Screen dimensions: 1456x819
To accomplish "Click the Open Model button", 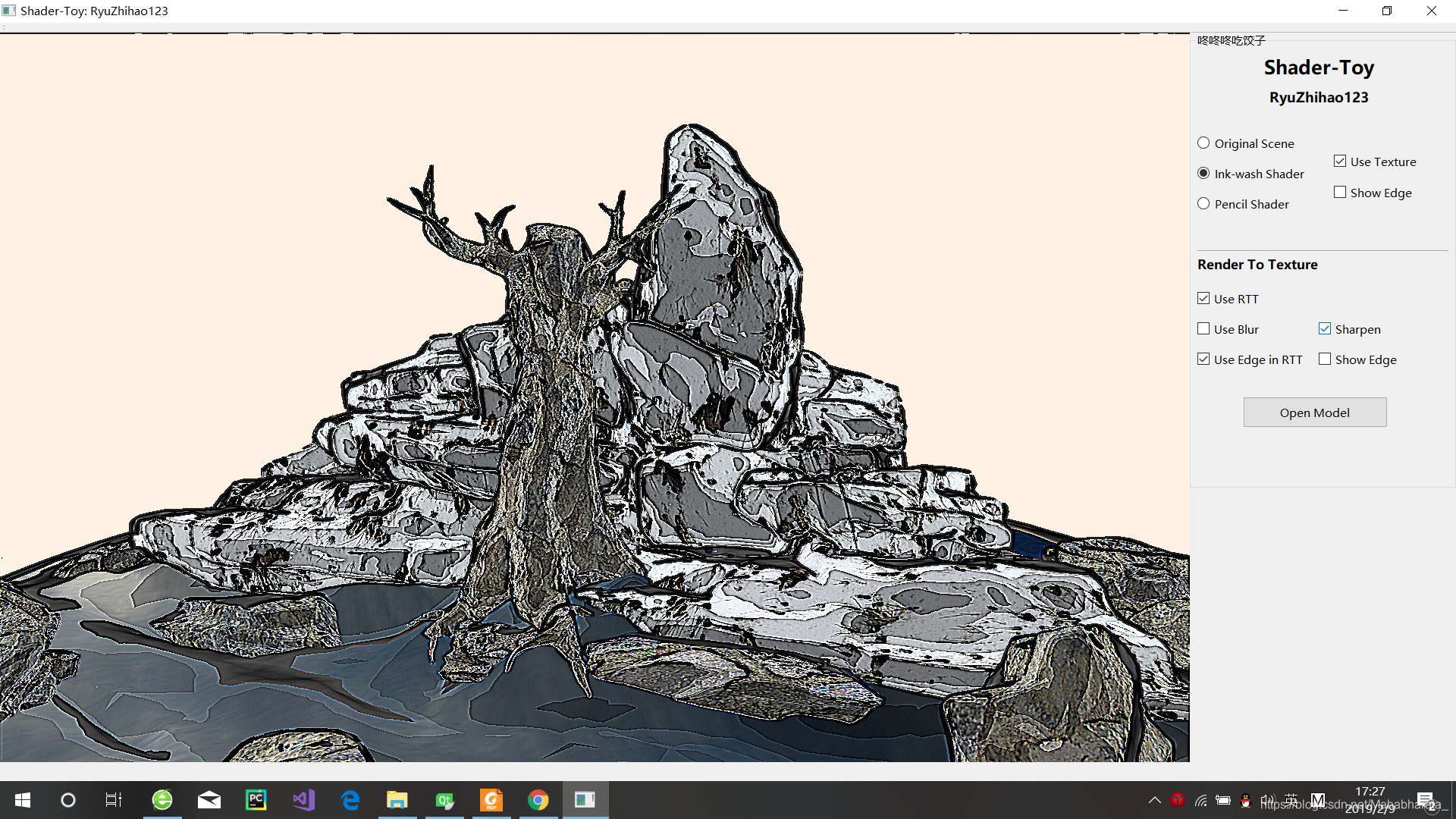I will tap(1314, 413).
